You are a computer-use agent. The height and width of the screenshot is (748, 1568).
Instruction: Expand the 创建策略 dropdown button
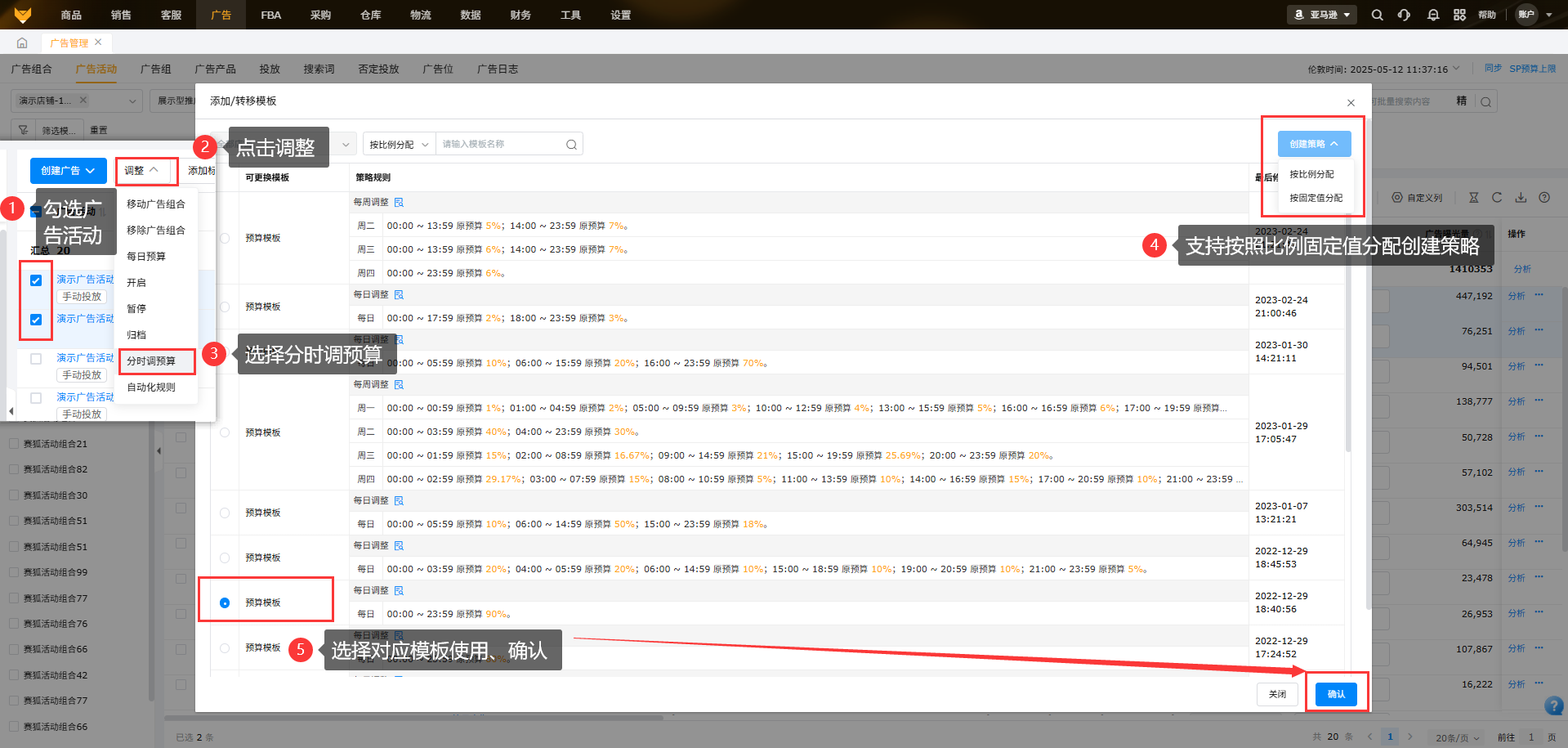[x=1314, y=144]
